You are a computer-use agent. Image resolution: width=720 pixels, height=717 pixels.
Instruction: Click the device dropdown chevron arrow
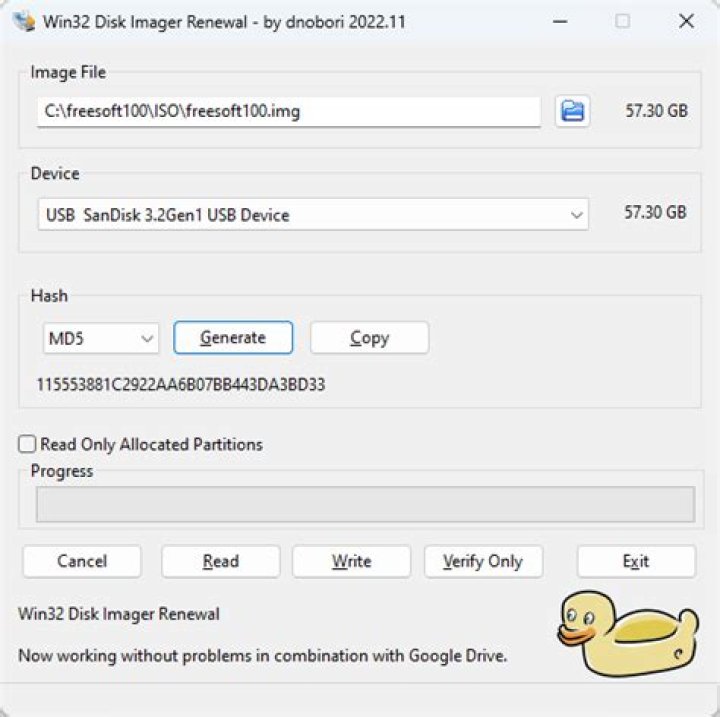576,215
